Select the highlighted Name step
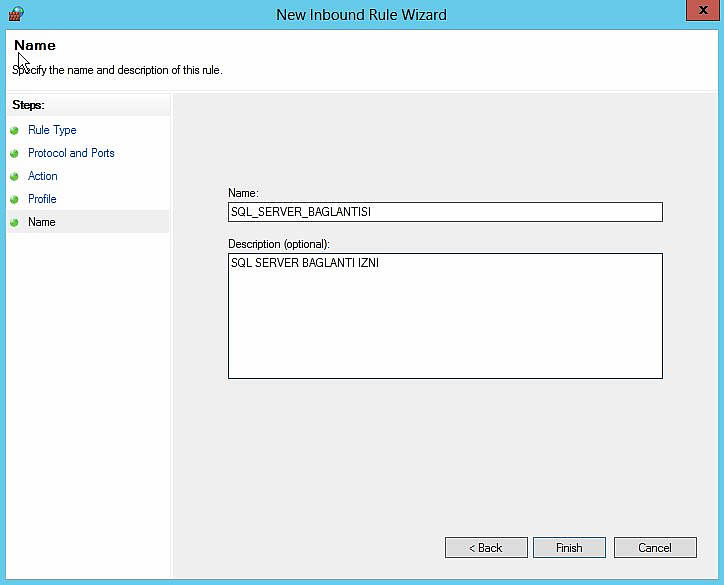The height and width of the screenshot is (585, 724). click(x=42, y=222)
